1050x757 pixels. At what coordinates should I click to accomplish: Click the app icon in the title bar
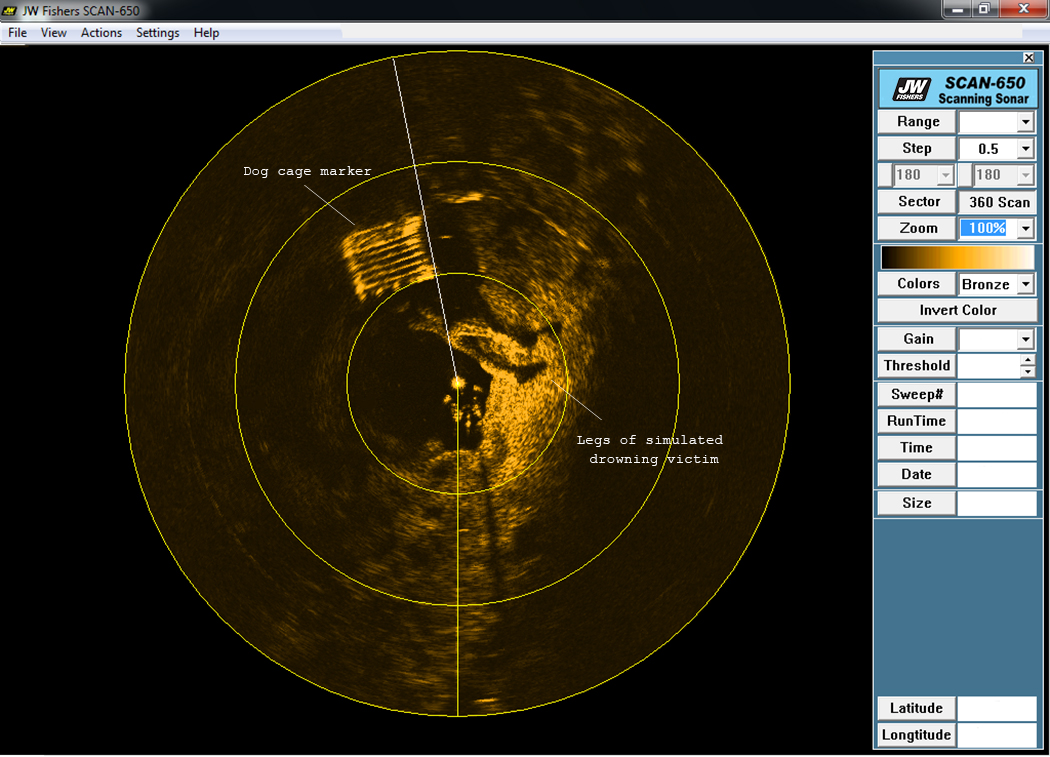pos(12,11)
